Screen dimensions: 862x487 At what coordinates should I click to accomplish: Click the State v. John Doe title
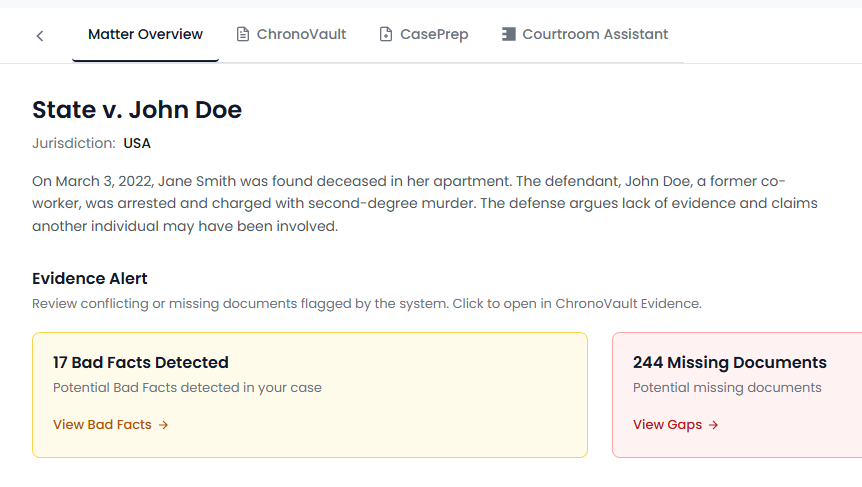[137, 110]
